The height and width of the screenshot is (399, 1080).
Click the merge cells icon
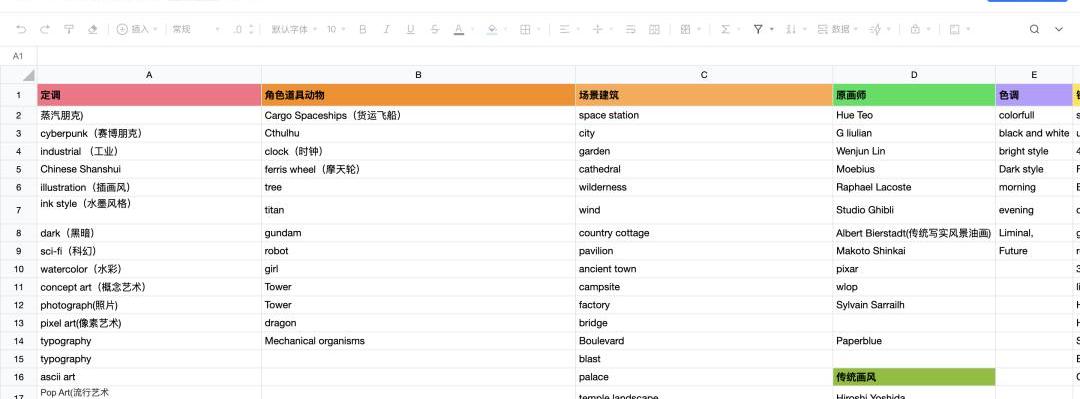pyautogui.click(x=654, y=29)
